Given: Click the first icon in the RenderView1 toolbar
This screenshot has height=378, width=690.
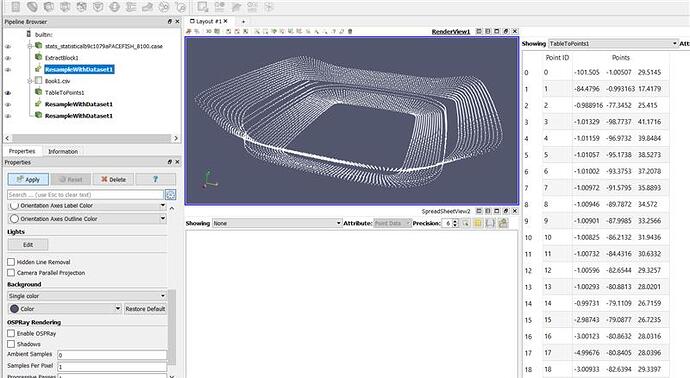Looking at the screenshot, I should tap(189, 32).
